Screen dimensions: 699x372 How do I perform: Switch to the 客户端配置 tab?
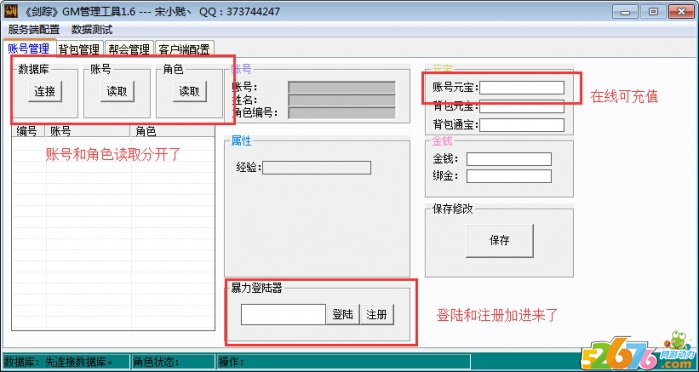(185, 49)
